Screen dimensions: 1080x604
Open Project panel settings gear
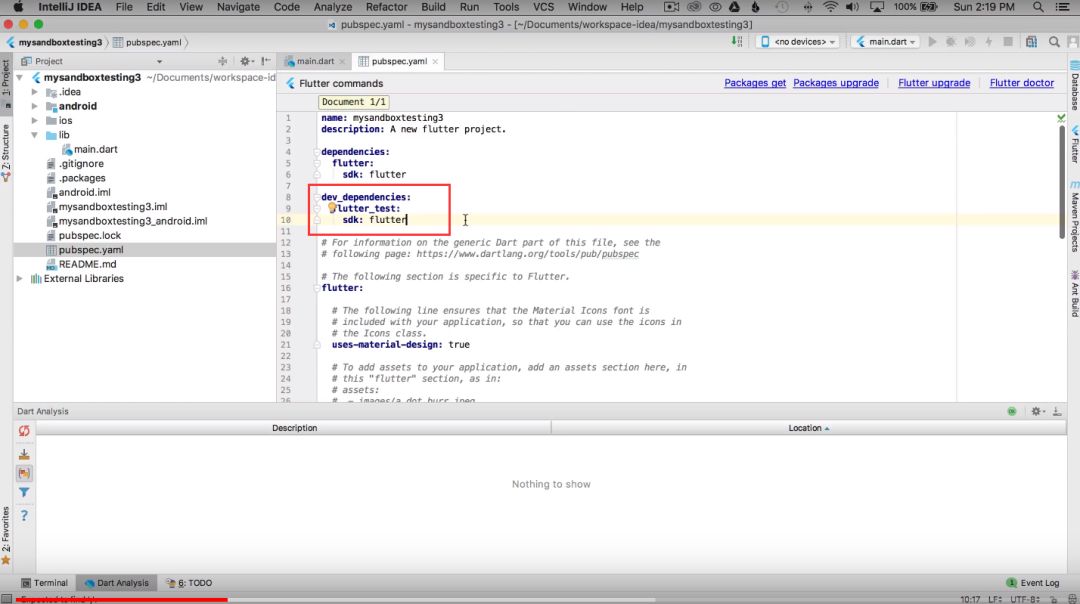(245, 61)
